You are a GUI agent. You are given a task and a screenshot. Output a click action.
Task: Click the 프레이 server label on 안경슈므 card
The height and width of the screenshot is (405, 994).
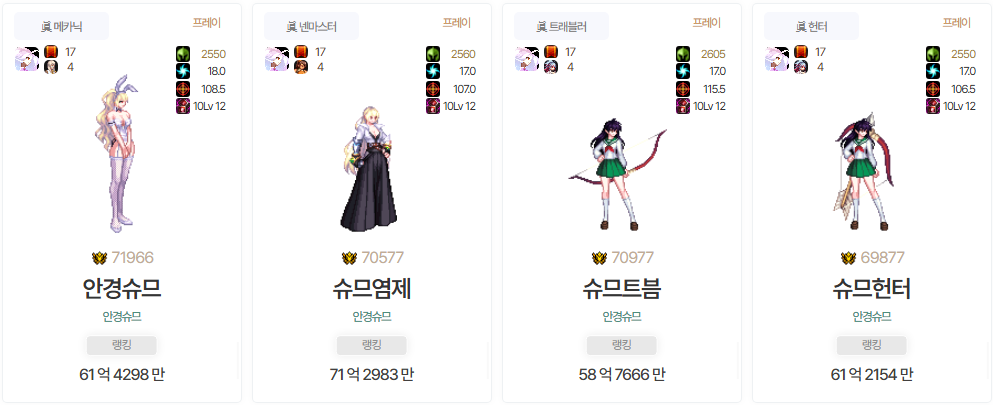[x=207, y=23]
